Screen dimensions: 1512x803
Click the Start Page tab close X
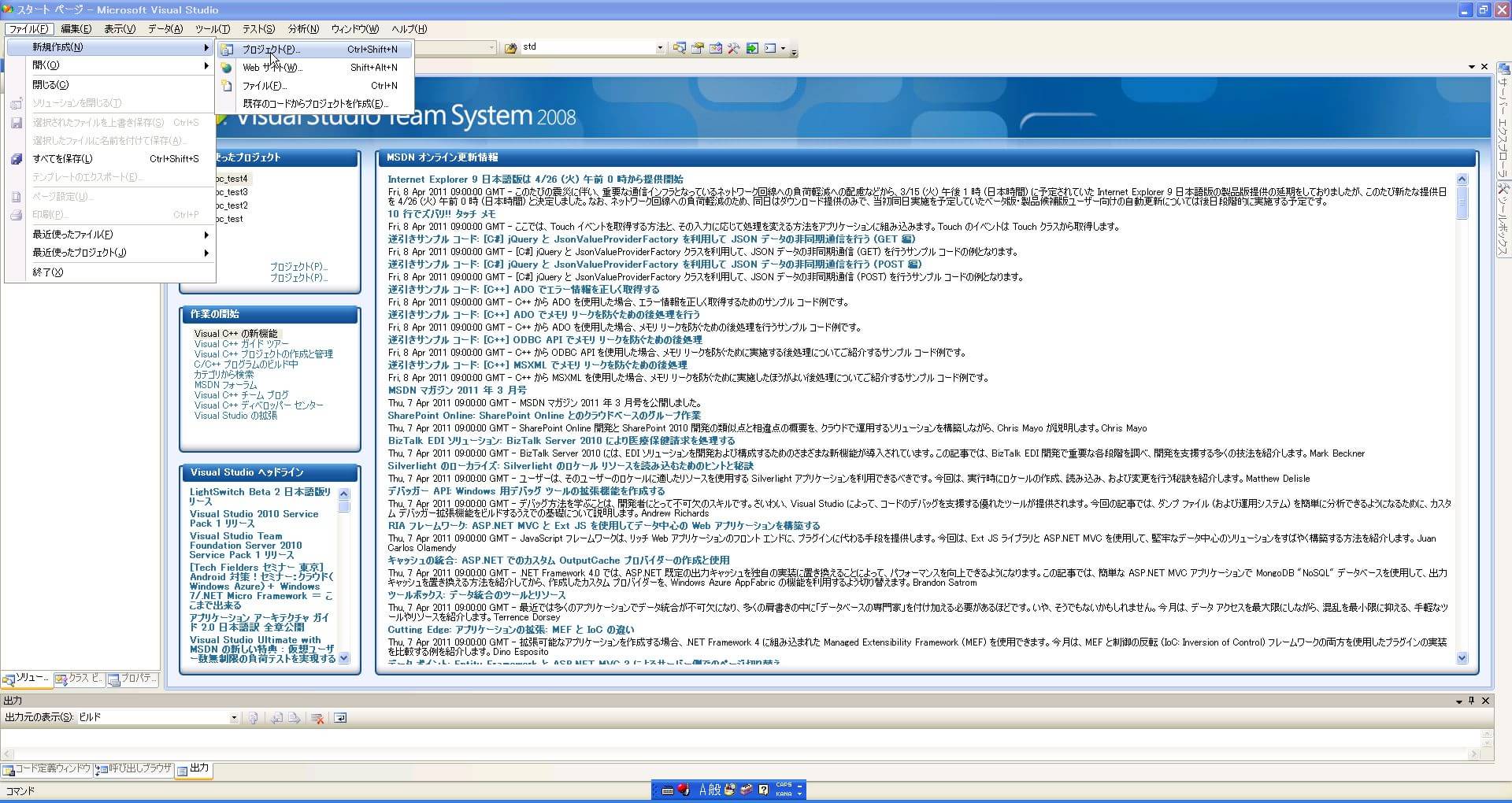point(1485,67)
